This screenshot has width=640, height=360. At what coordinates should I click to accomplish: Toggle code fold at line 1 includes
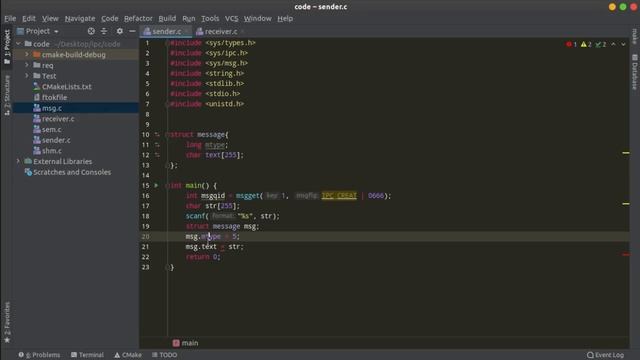pyautogui.click(x=167, y=43)
